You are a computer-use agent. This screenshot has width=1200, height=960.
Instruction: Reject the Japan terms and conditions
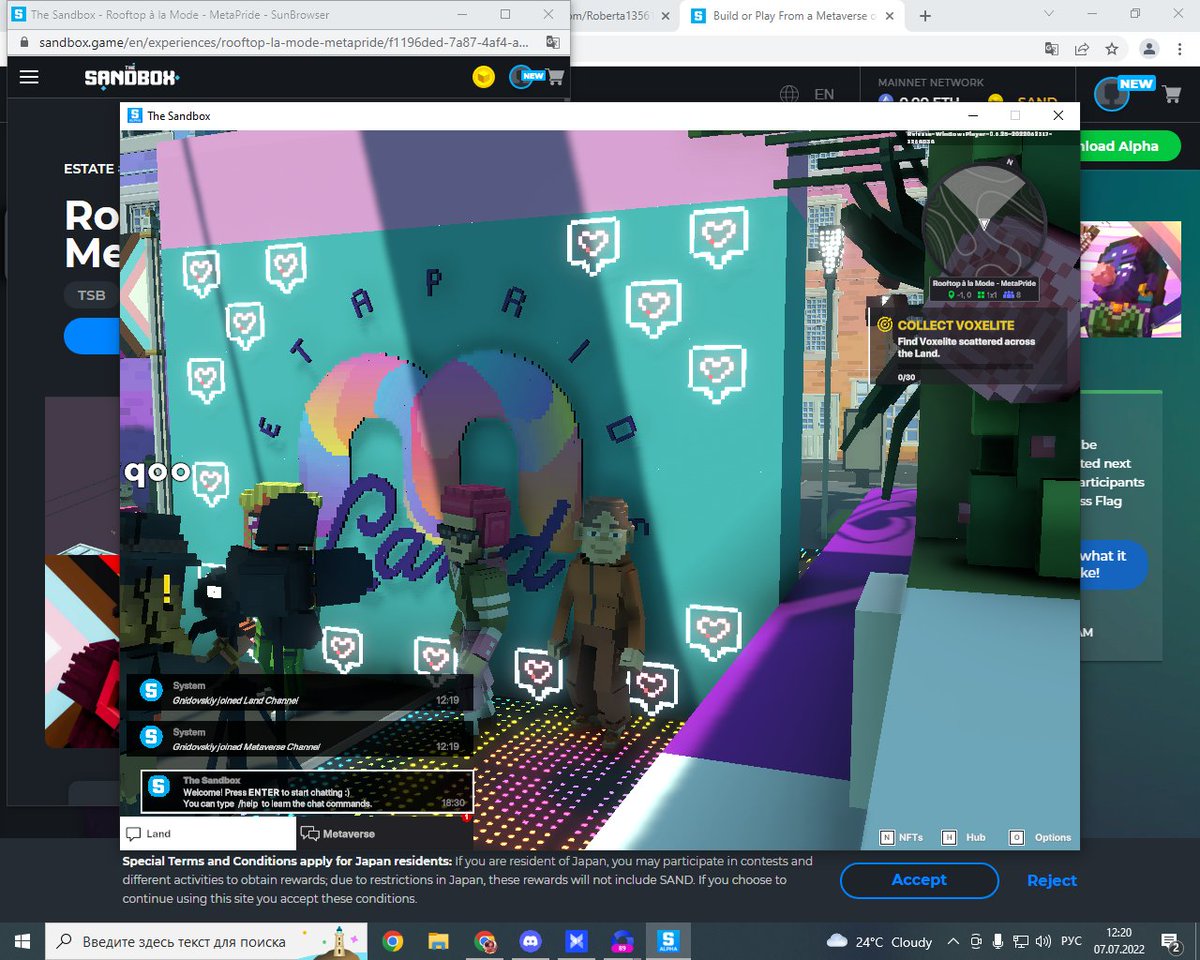[1052, 881]
